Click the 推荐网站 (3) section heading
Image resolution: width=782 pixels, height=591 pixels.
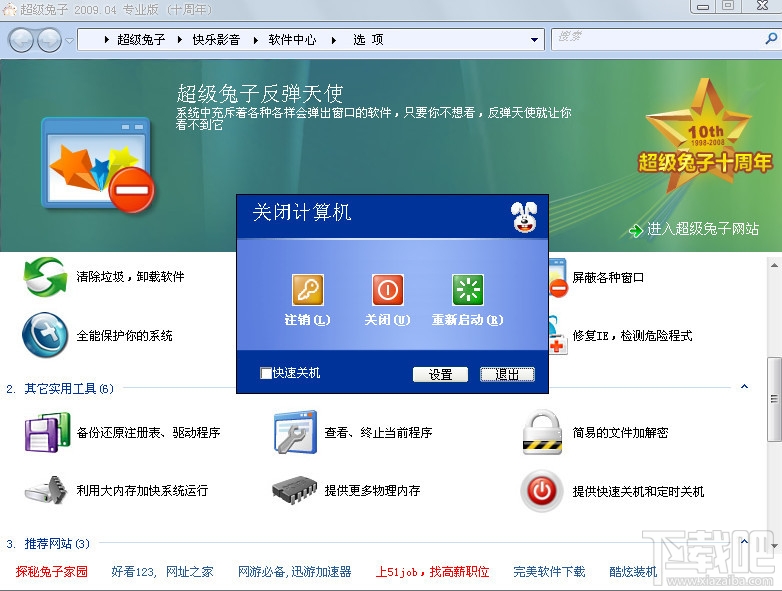click(57, 543)
